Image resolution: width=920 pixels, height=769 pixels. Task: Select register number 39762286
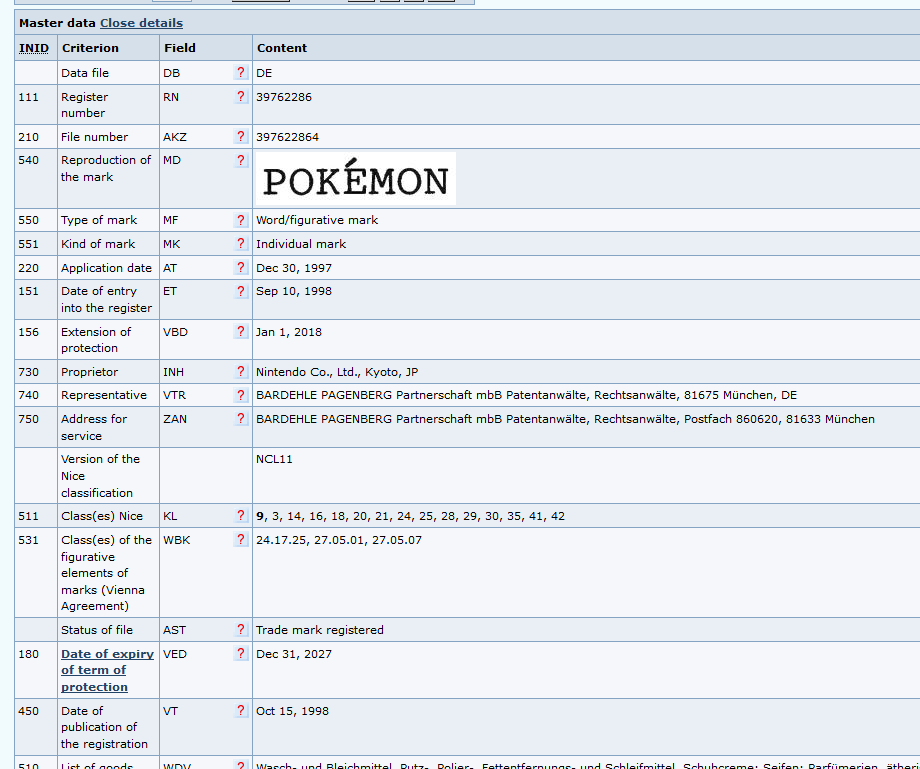pyautogui.click(x=284, y=97)
